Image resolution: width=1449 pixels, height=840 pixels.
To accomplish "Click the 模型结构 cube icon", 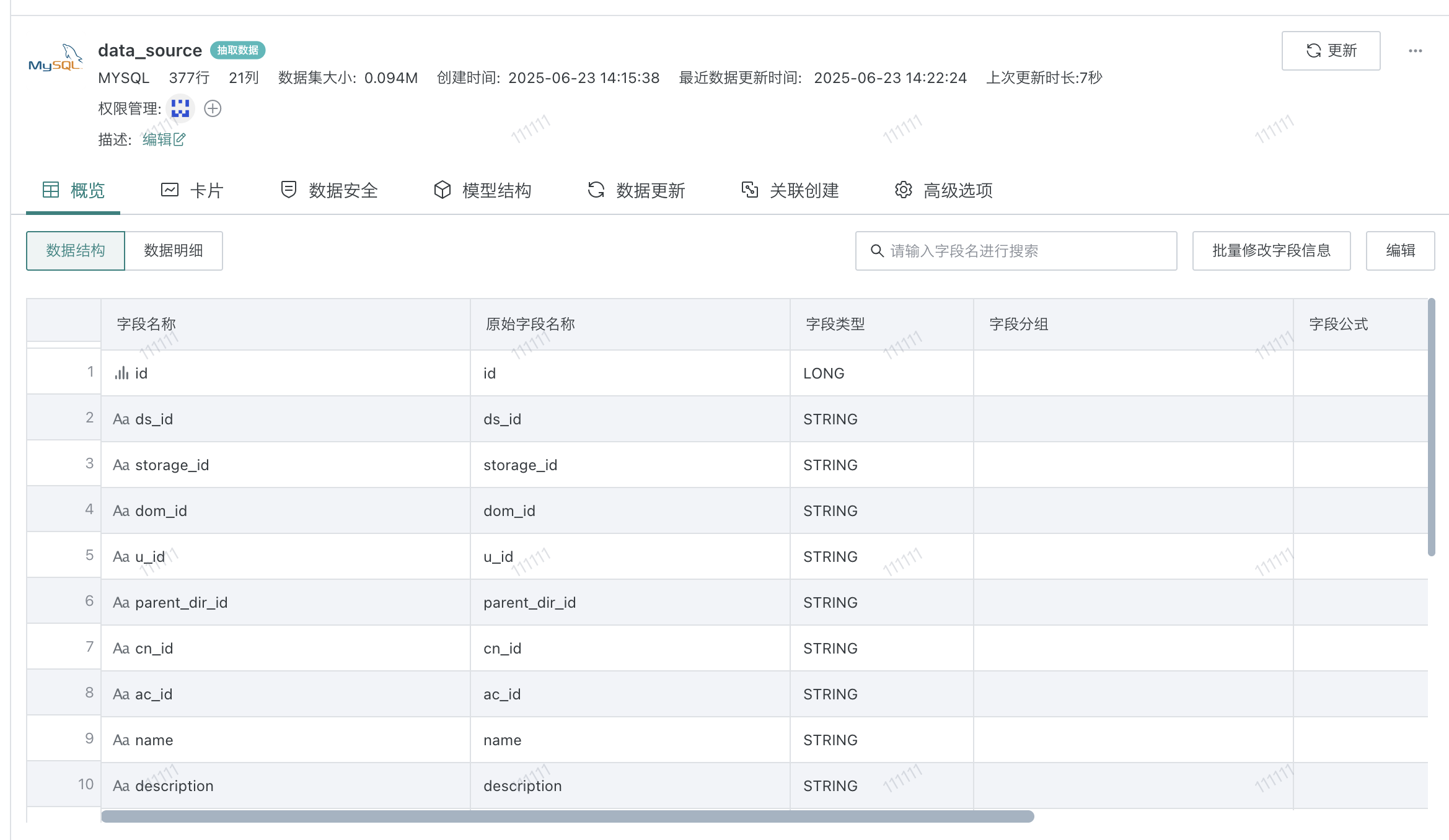I will (x=442, y=190).
